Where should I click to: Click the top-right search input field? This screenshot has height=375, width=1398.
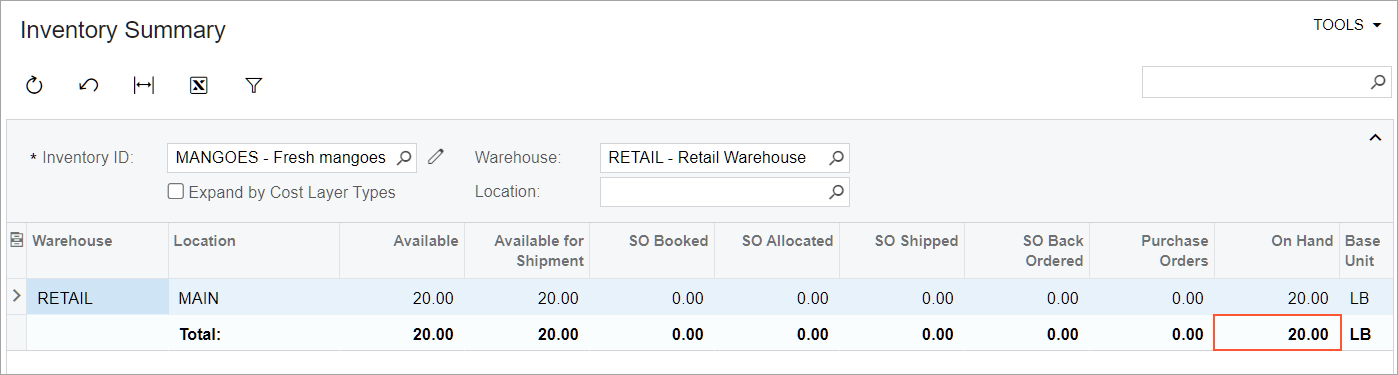tap(1255, 82)
